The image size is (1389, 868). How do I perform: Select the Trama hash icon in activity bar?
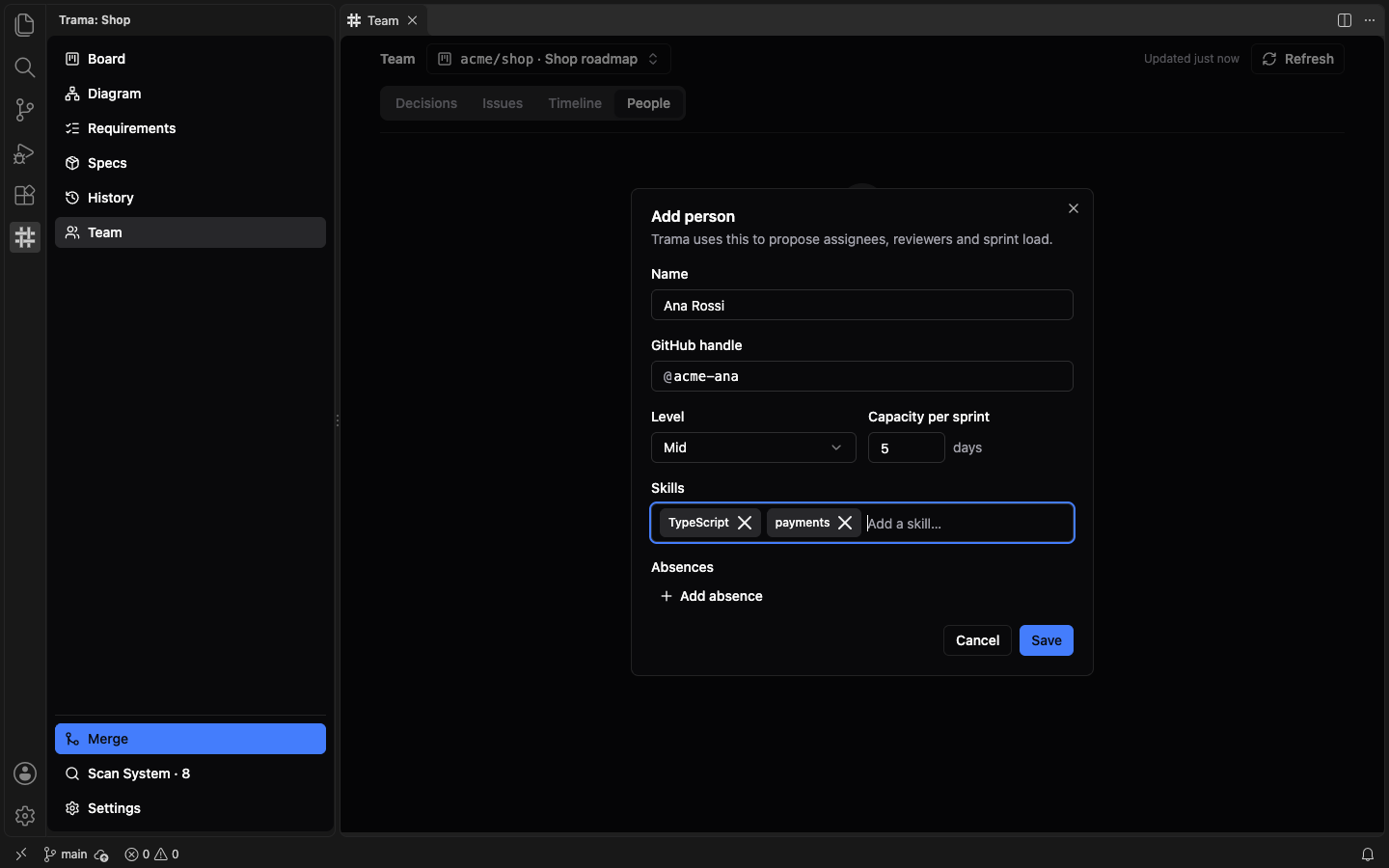pos(25,237)
